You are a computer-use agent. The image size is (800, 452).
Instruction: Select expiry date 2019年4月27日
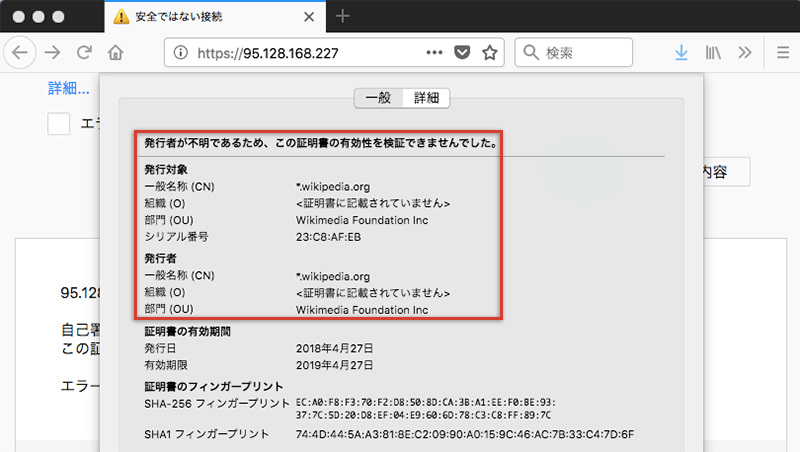pyautogui.click(x=334, y=365)
